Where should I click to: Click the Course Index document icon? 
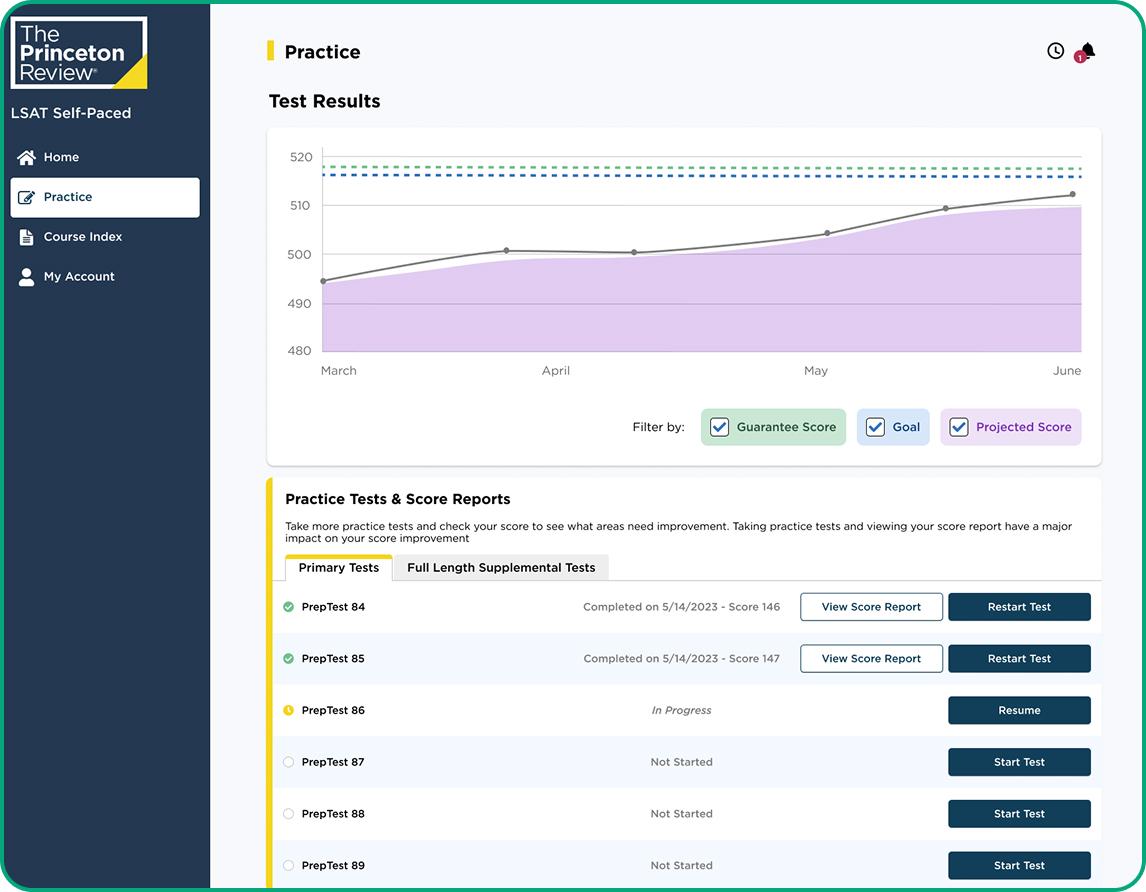point(27,237)
